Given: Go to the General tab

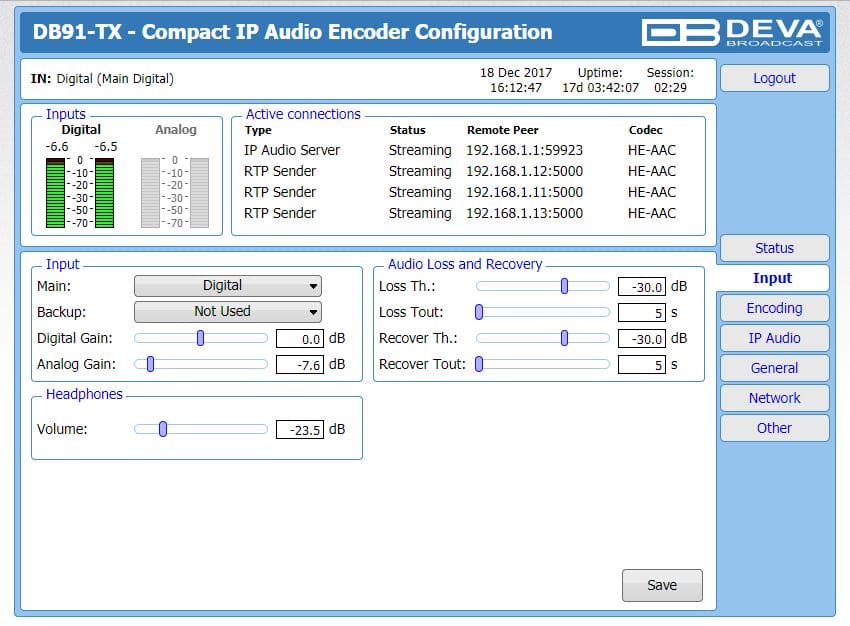Looking at the screenshot, I should pos(774,368).
